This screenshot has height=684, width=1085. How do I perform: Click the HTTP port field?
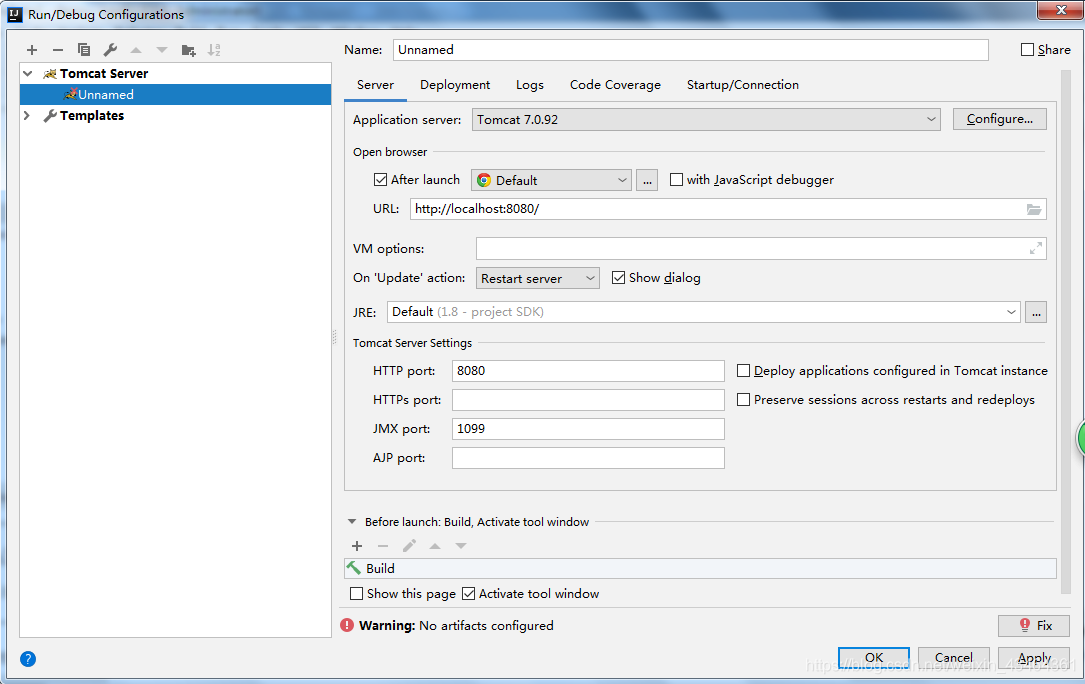click(x=588, y=371)
